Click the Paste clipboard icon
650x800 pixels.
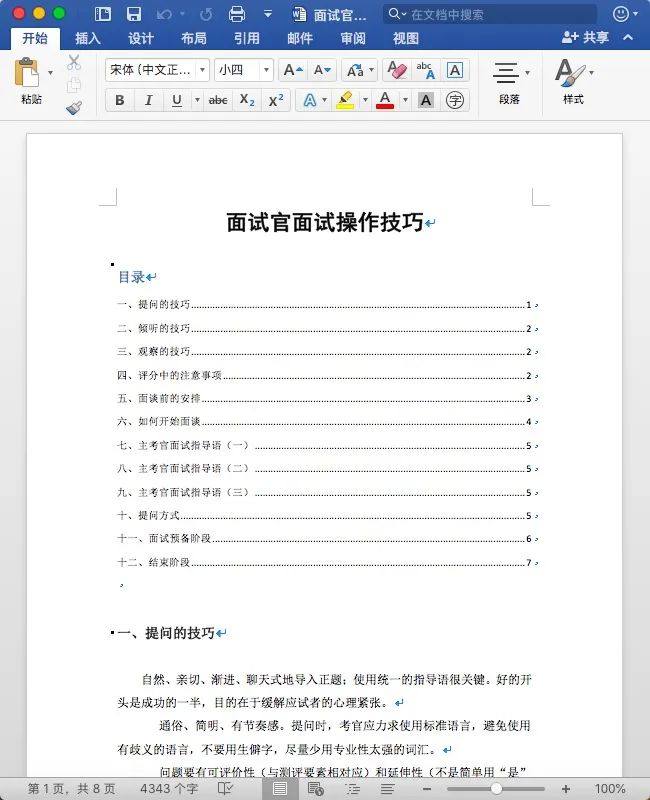click(x=27, y=72)
